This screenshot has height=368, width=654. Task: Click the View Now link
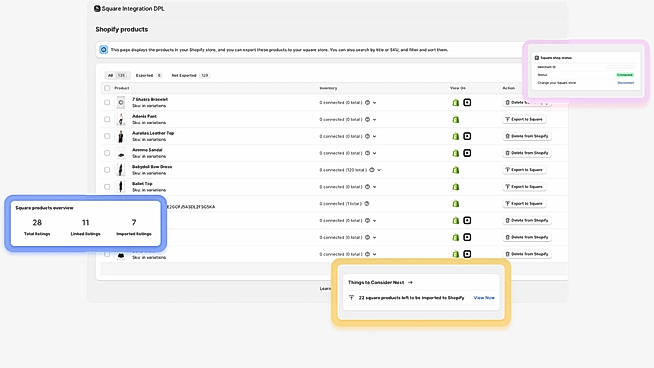point(484,298)
